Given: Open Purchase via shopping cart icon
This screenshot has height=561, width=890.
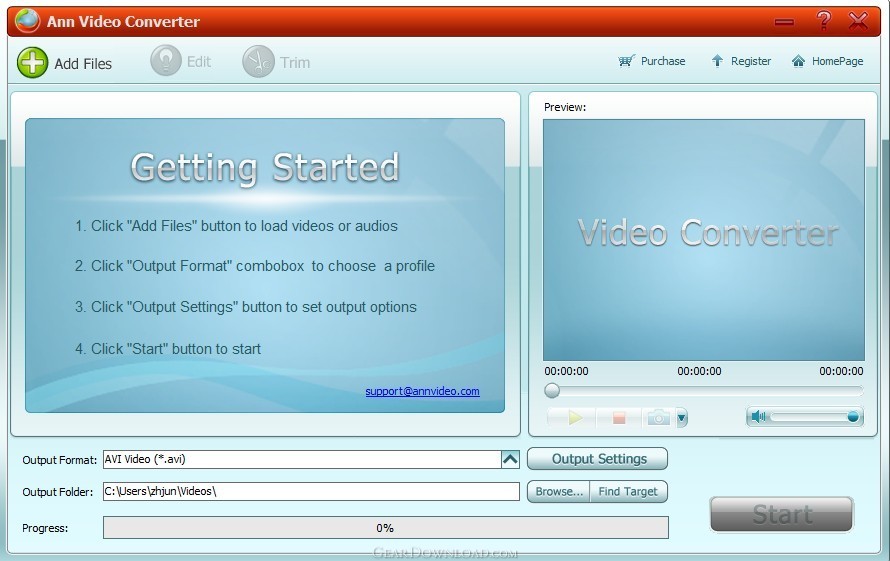Looking at the screenshot, I should coord(627,61).
